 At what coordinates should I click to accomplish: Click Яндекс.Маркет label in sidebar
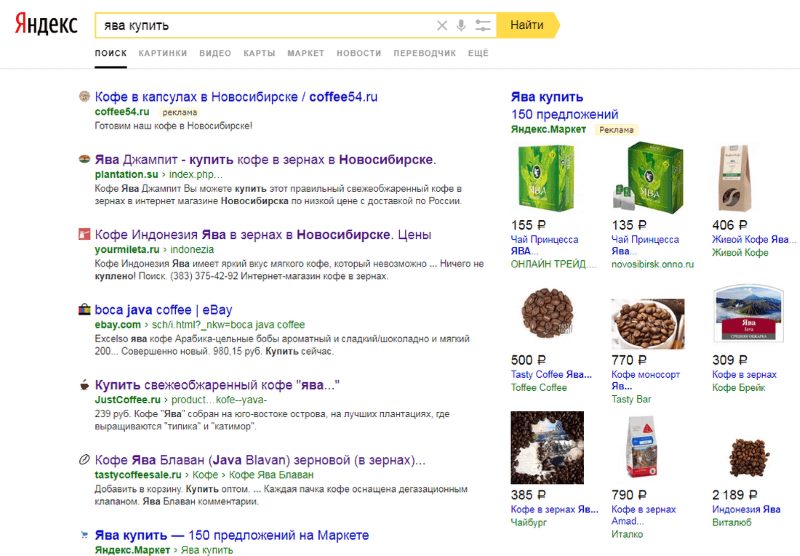click(548, 129)
